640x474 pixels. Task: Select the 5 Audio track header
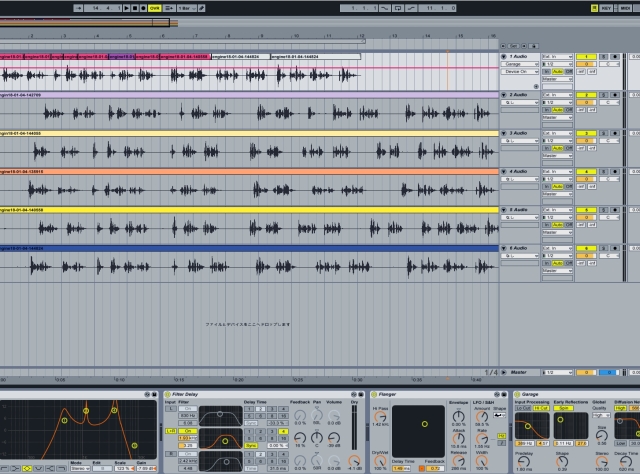[520, 210]
